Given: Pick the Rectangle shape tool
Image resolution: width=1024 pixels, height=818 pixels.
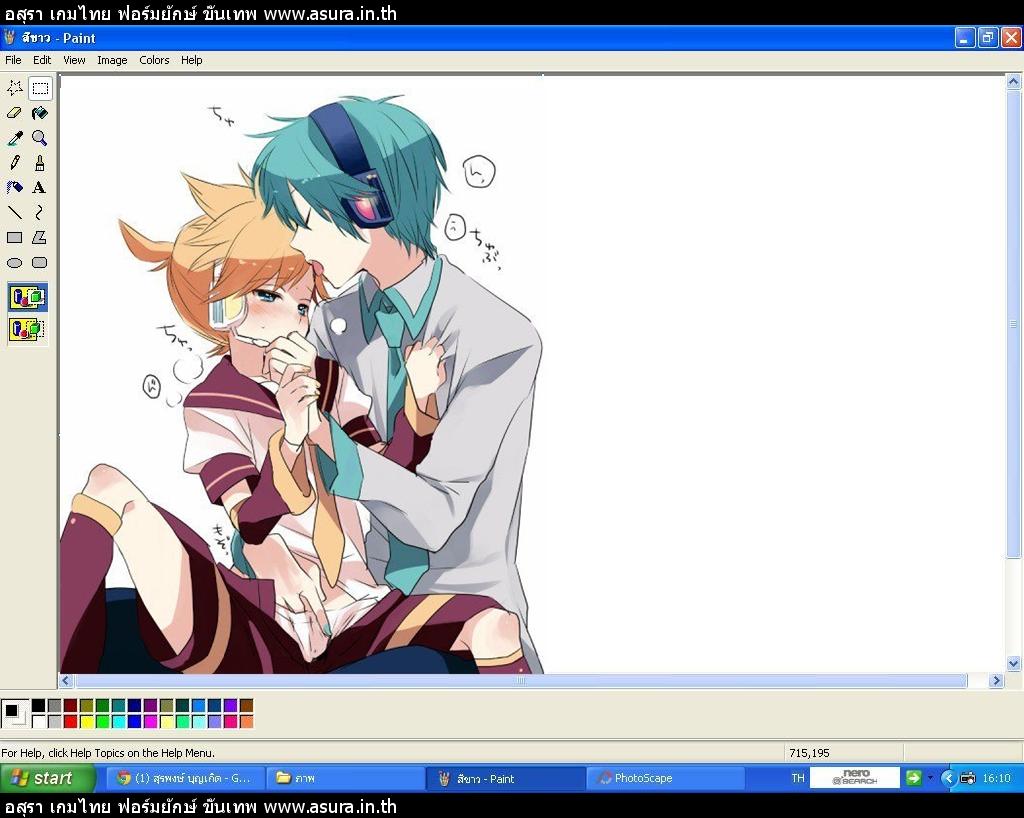Looking at the screenshot, I should [x=14, y=238].
